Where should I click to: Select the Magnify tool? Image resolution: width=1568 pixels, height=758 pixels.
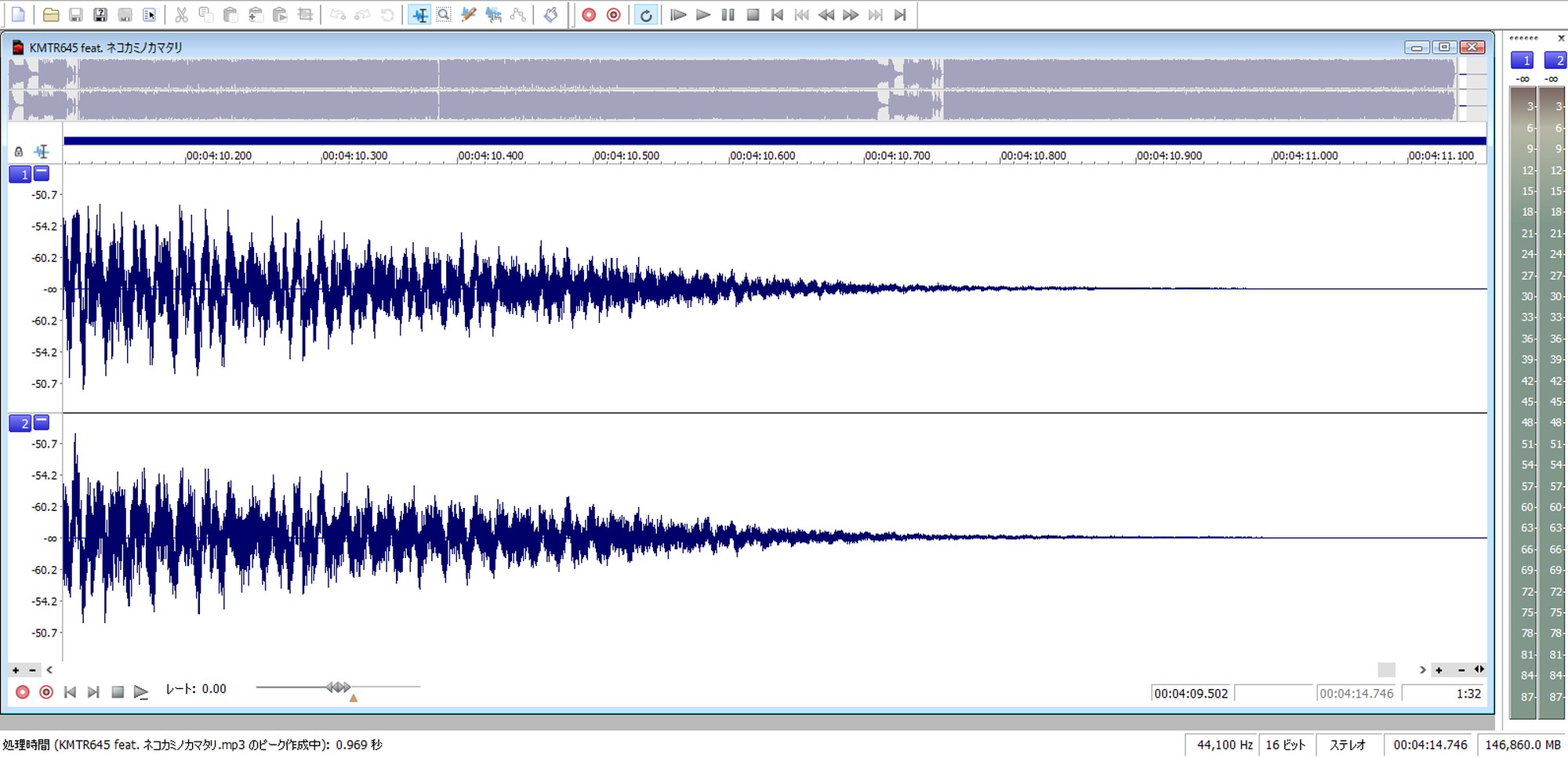pos(444,15)
